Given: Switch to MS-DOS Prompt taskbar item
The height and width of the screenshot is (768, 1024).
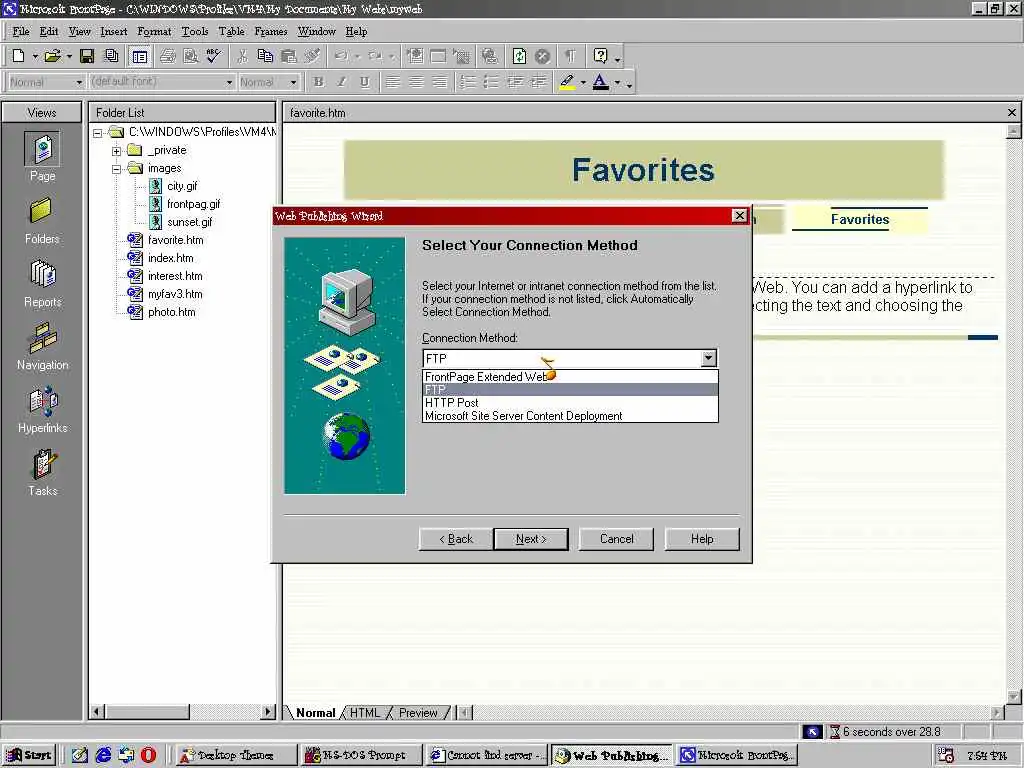Looking at the screenshot, I should 360,755.
